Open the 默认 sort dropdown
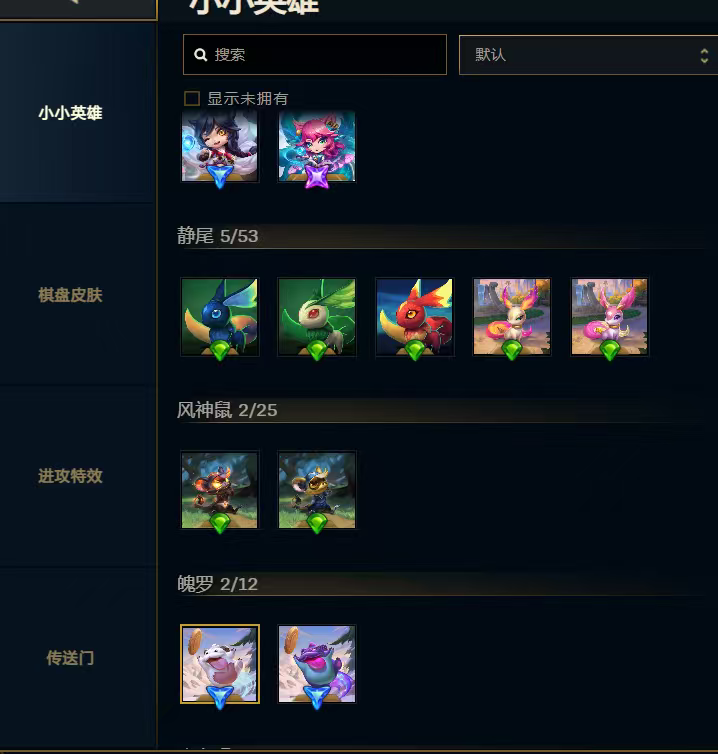 pos(589,55)
